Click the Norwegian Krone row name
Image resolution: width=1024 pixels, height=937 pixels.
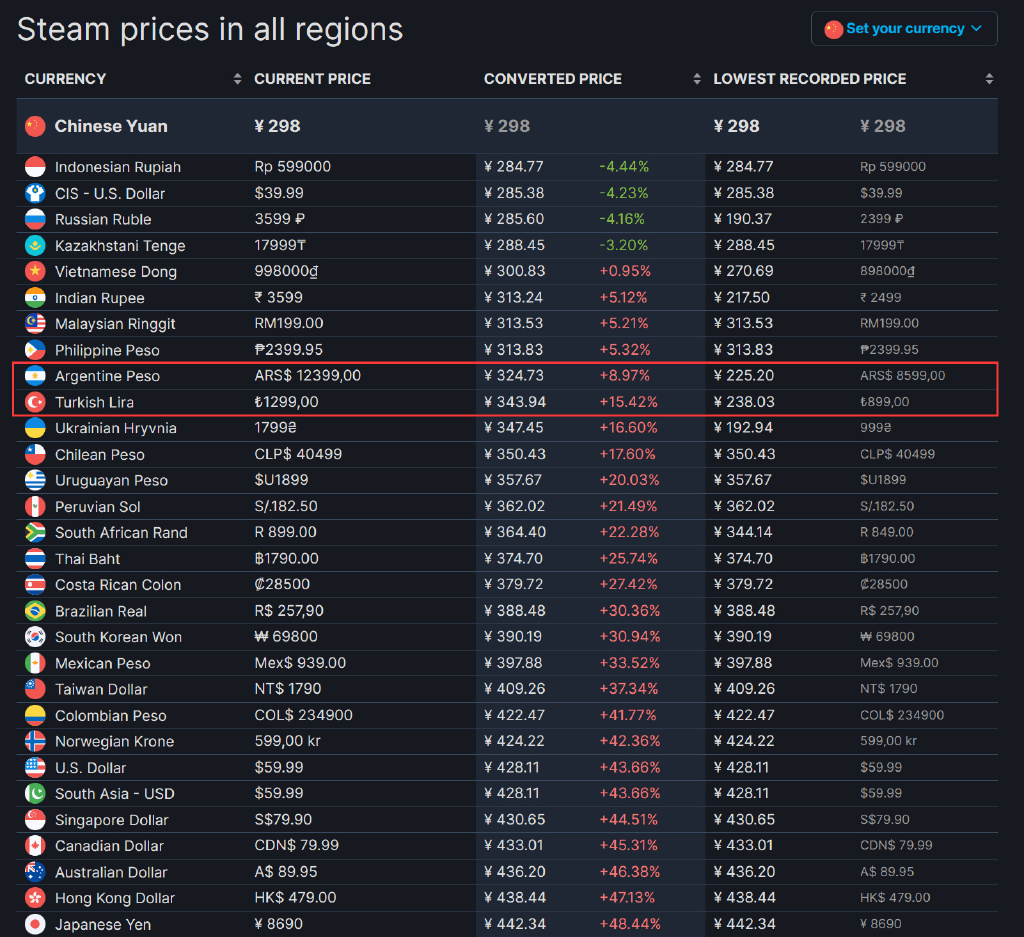[x=114, y=741]
